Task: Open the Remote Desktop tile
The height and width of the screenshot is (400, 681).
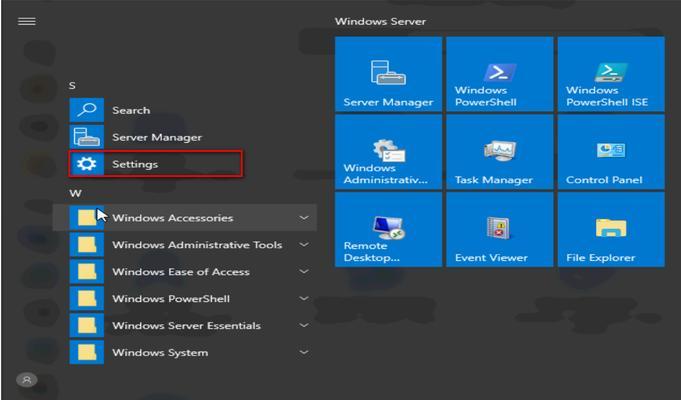Action: click(388, 229)
